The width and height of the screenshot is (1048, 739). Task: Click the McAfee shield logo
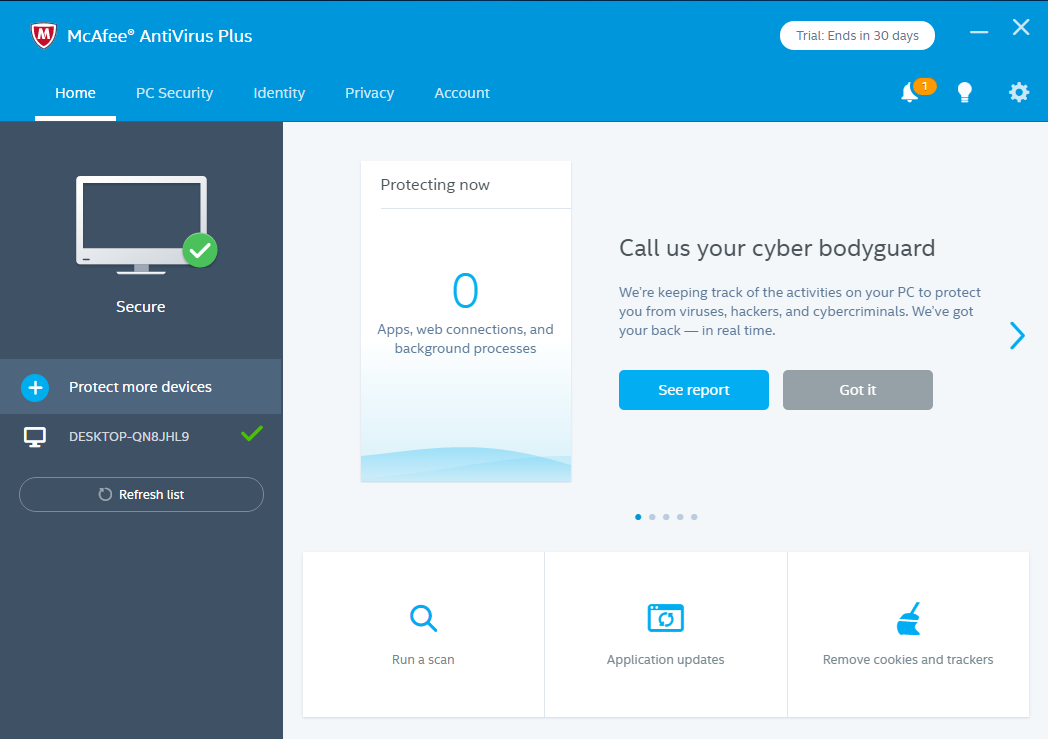43,35
